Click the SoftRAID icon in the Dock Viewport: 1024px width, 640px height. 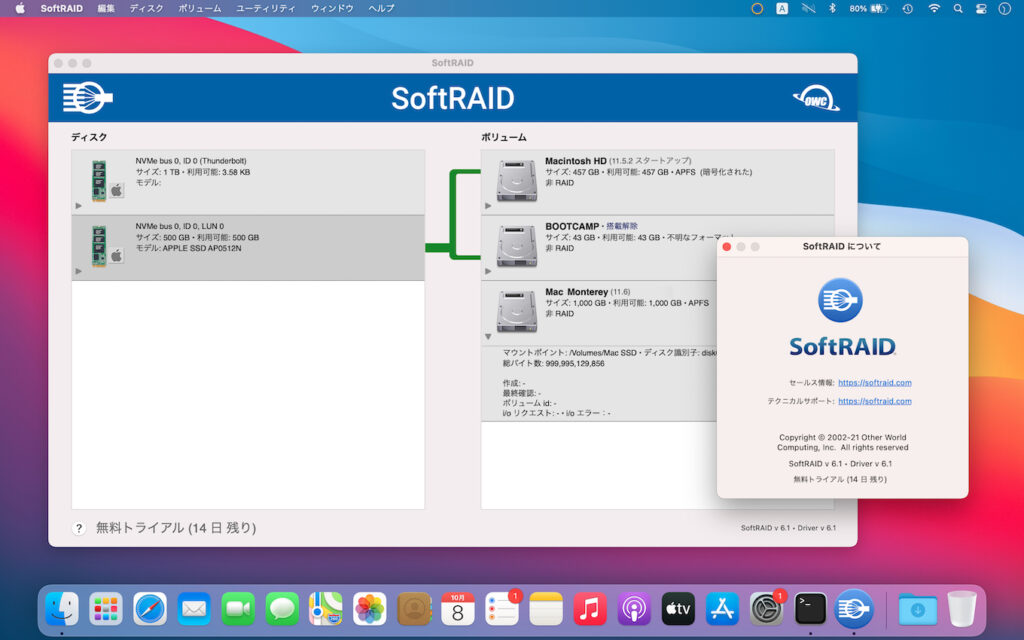[x=853, y=608]
